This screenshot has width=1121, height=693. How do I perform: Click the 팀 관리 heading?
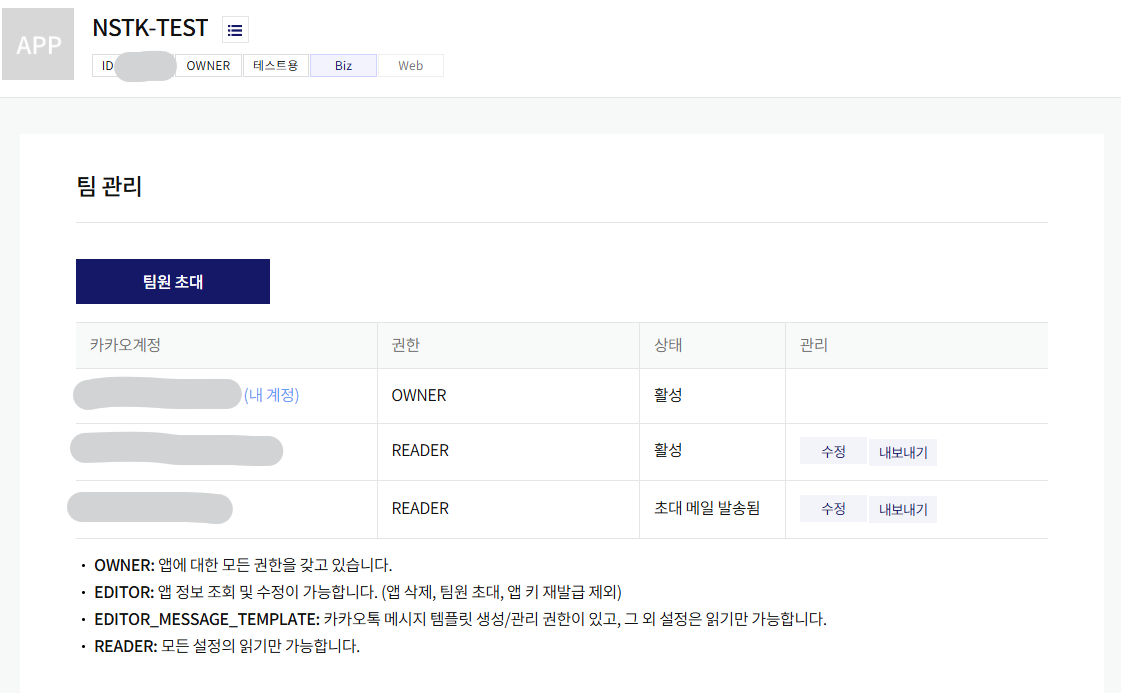tap(109, 186)
